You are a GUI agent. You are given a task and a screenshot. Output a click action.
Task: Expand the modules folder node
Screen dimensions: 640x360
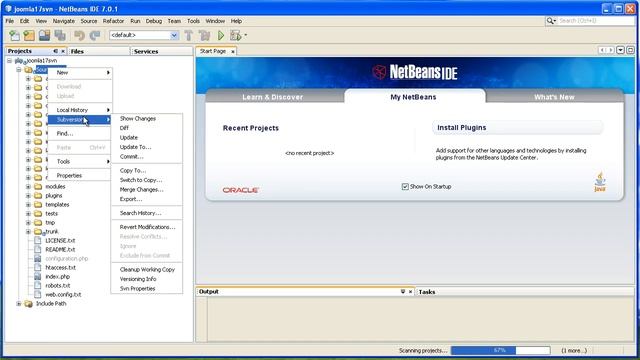point(28,187)
